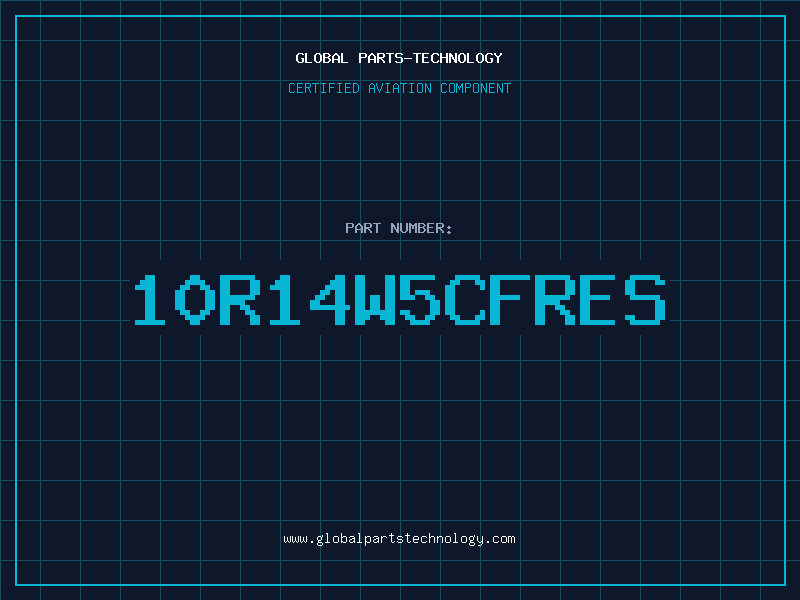Click the GLOBAL PARTS-TECHNOLOGY heading

[x=399, y=58]
